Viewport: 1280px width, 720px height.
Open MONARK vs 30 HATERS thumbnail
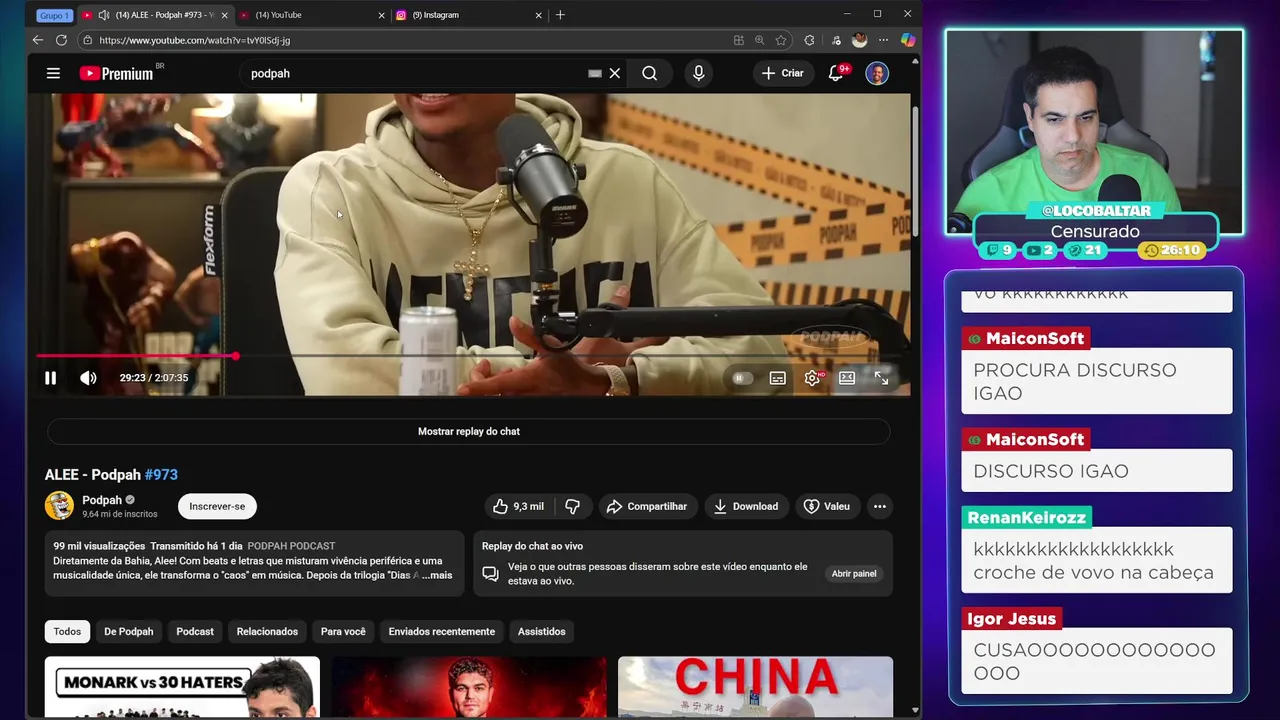pos(182,687)
